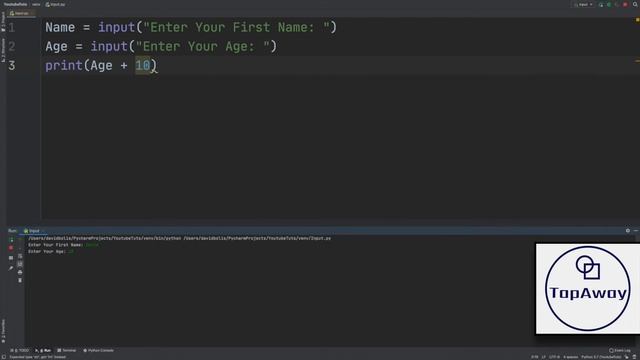Open the Input run configuration dropdown
Image resolution: width=640 pixels, height=360 pixels.
tap(583, 4)
